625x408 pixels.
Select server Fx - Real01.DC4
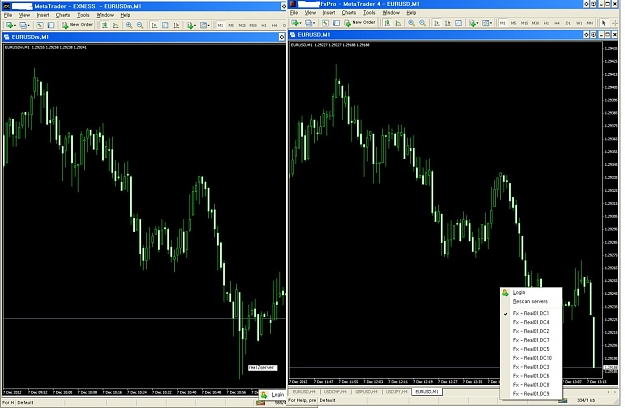tap(531, 322)
